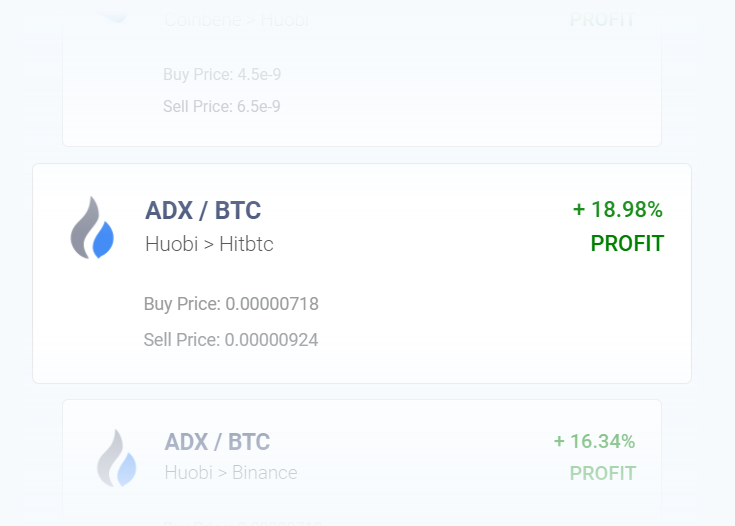The image size is (735, 526).
Task: Select Buy Price 0.00000718 text
Action: pos(231,304)
